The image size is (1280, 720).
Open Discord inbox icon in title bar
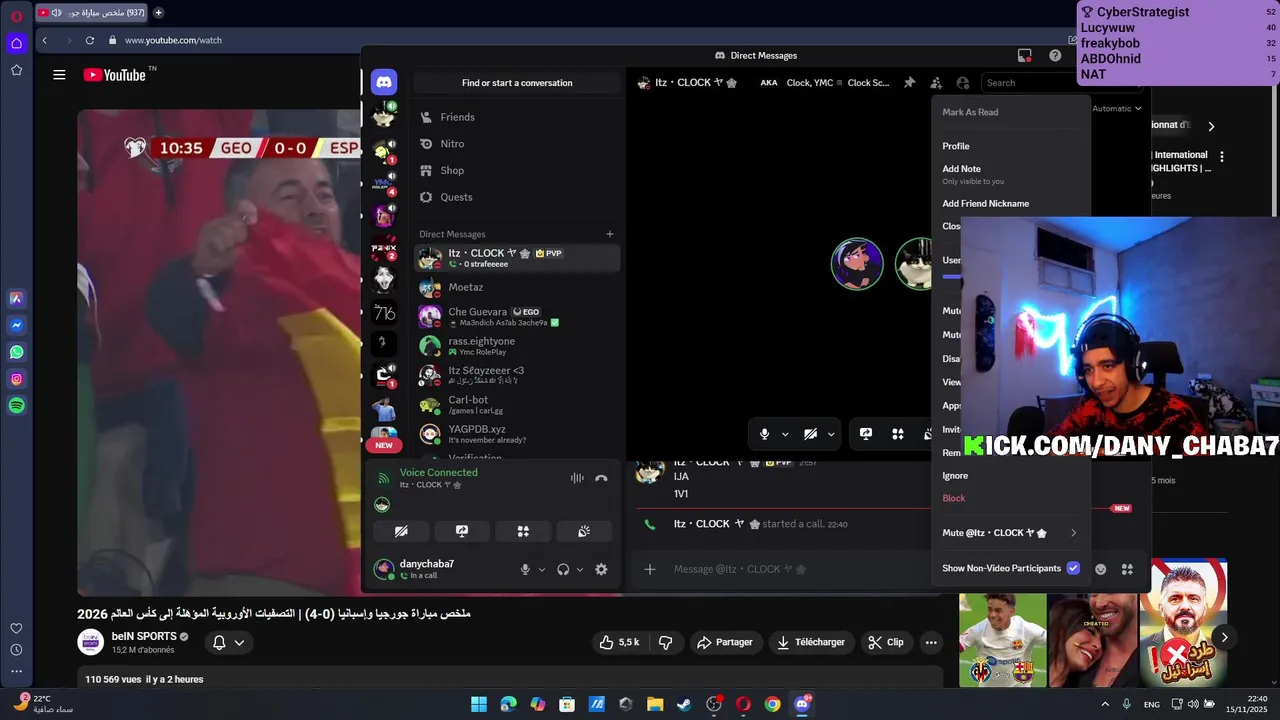point(1024,56)
